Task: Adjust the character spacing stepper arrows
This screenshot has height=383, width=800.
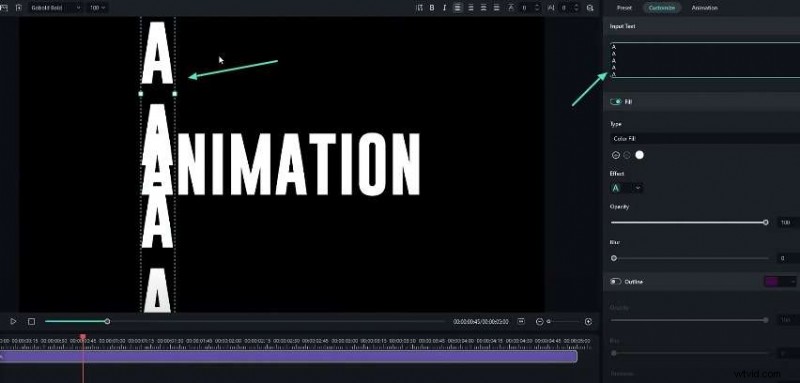Action: click(537, 8)
